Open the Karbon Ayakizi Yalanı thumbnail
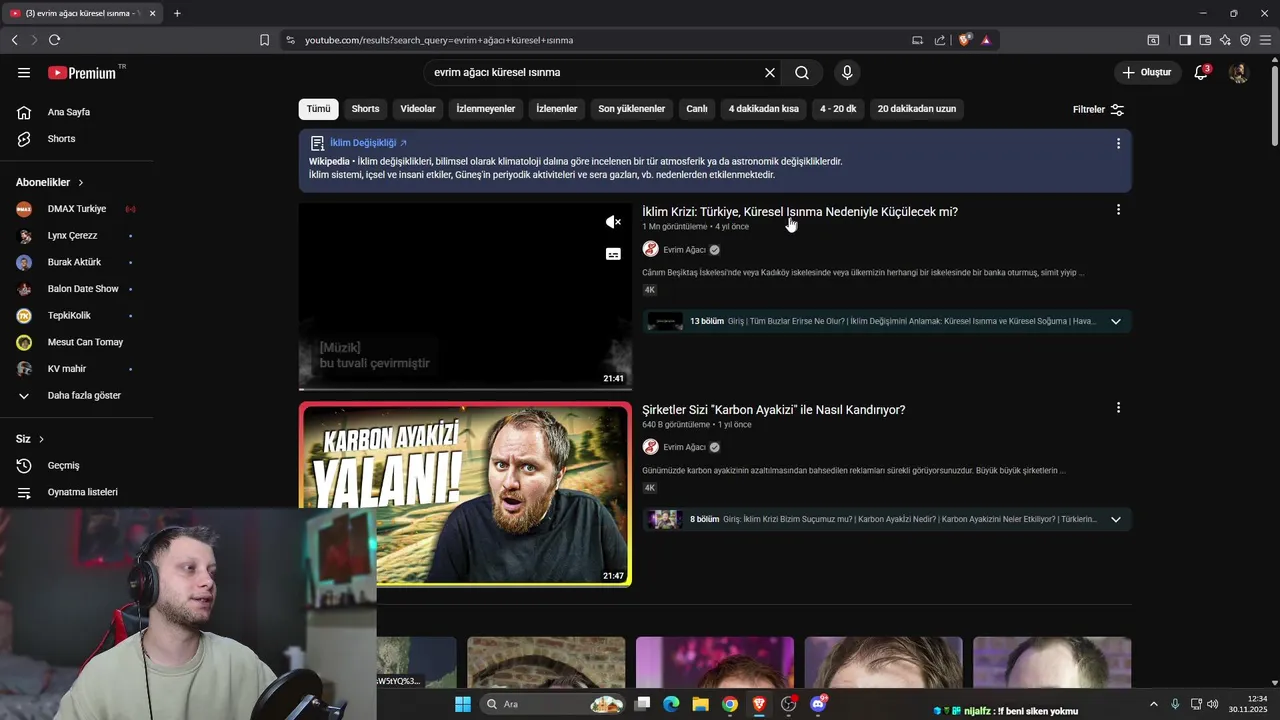This screenshot has width=1280, height=720. point(465,494)
